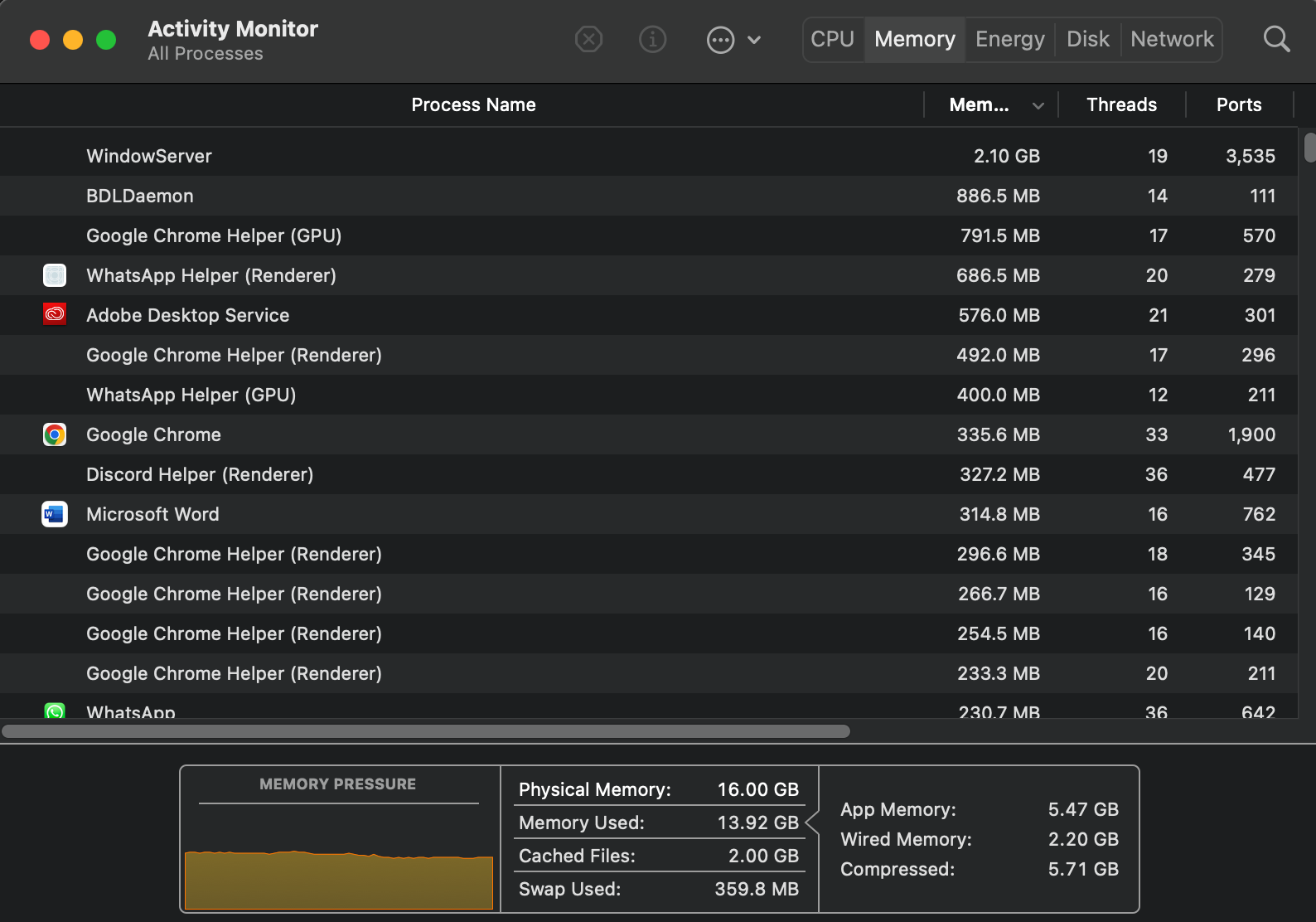Select WhatsApp Helper (Renderer) process name
The height and width of the screenshot is (922, 1316).
211,275
